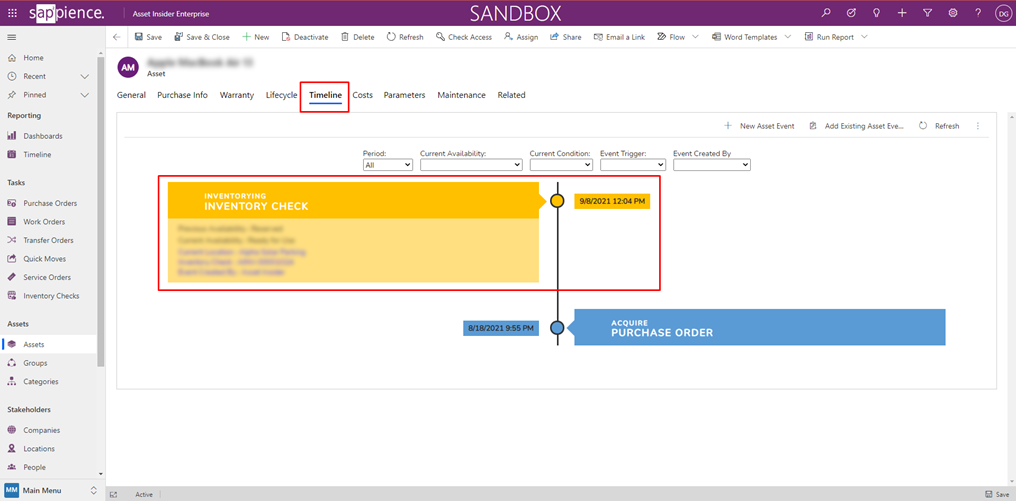Click New Asset Event button

point(759,126)
